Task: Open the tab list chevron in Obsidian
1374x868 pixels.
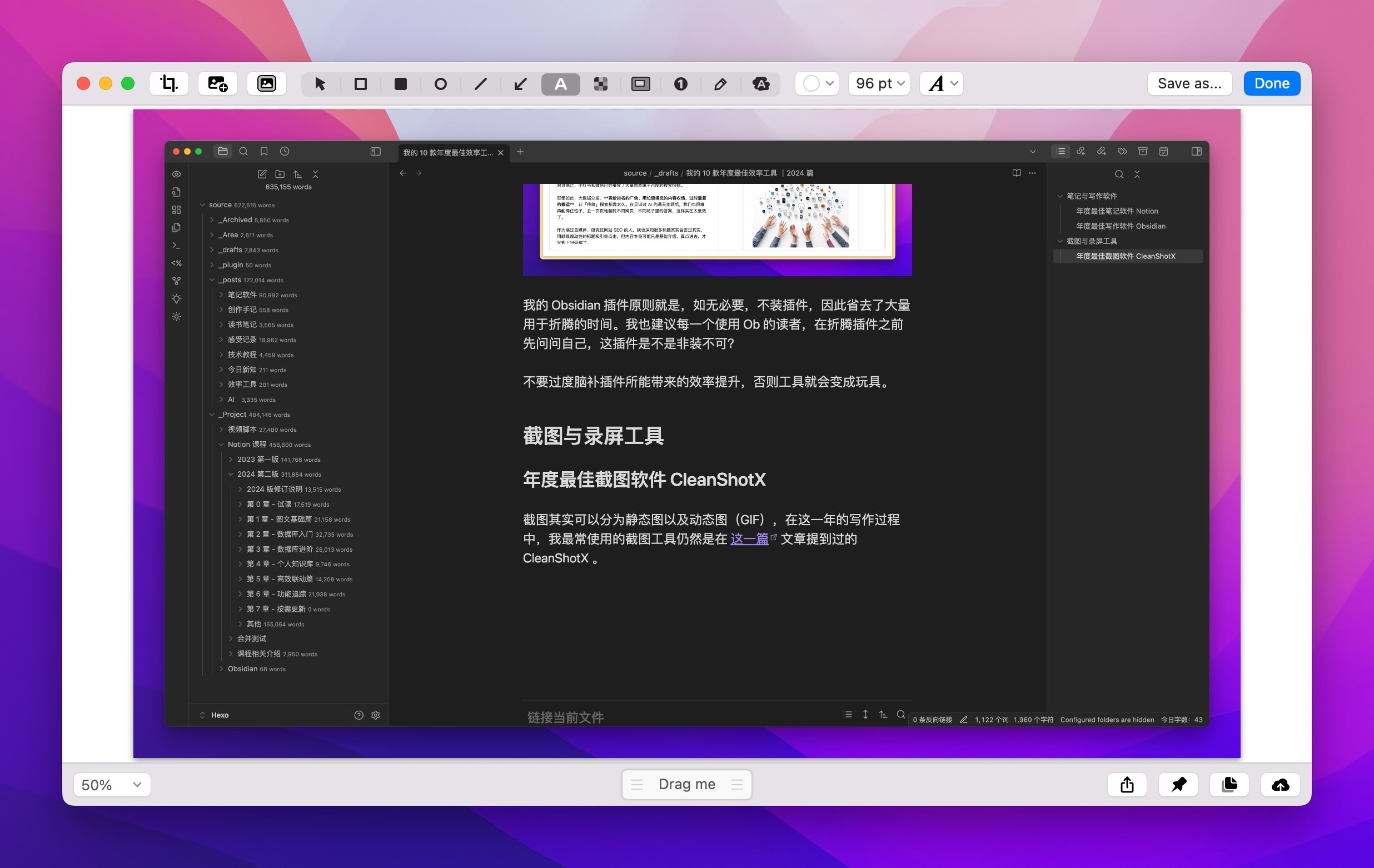Action: [1033, 152]
